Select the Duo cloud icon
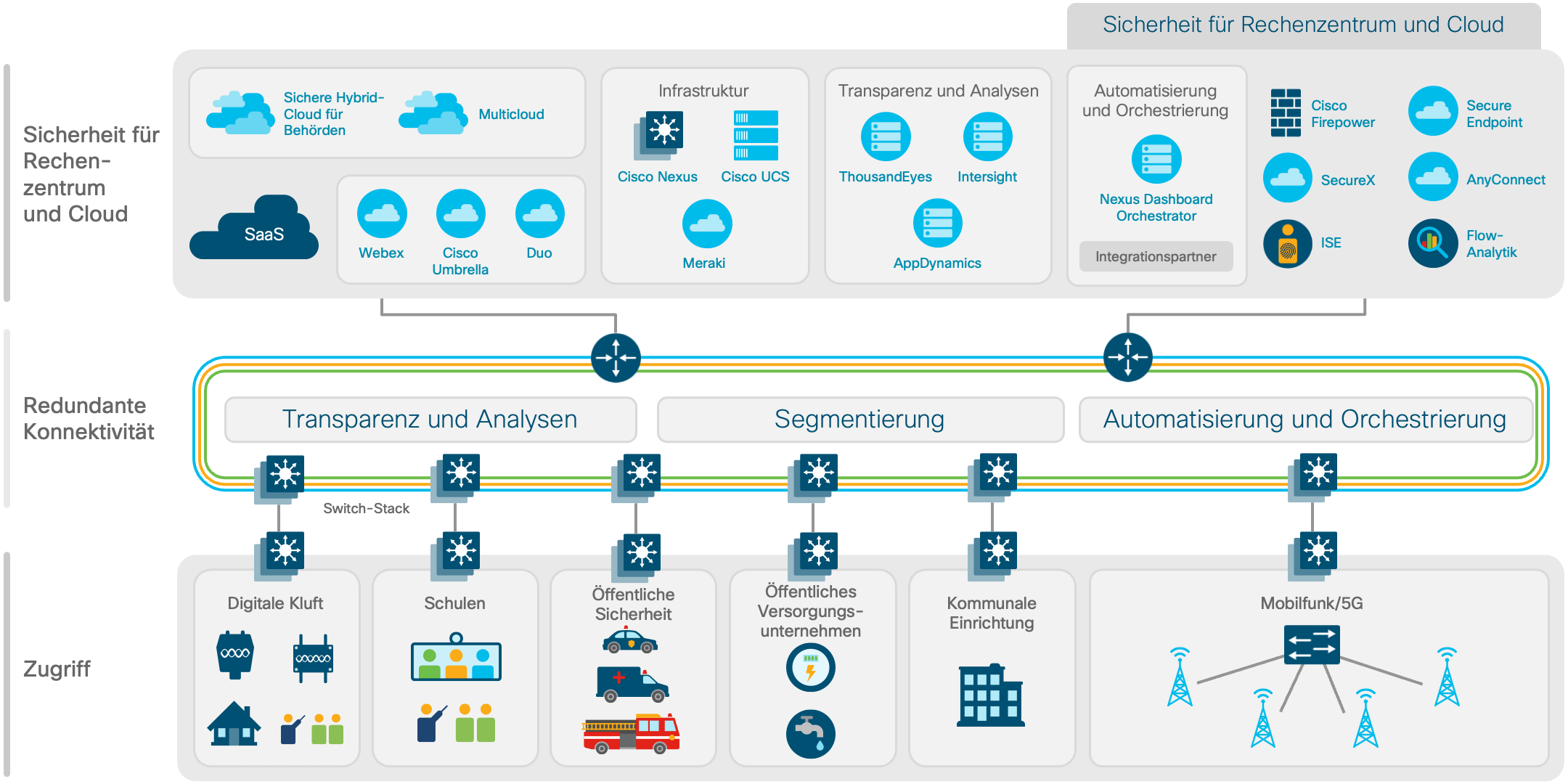The width and height of the screenshot is (1568, 784). [x=540, y=213]
